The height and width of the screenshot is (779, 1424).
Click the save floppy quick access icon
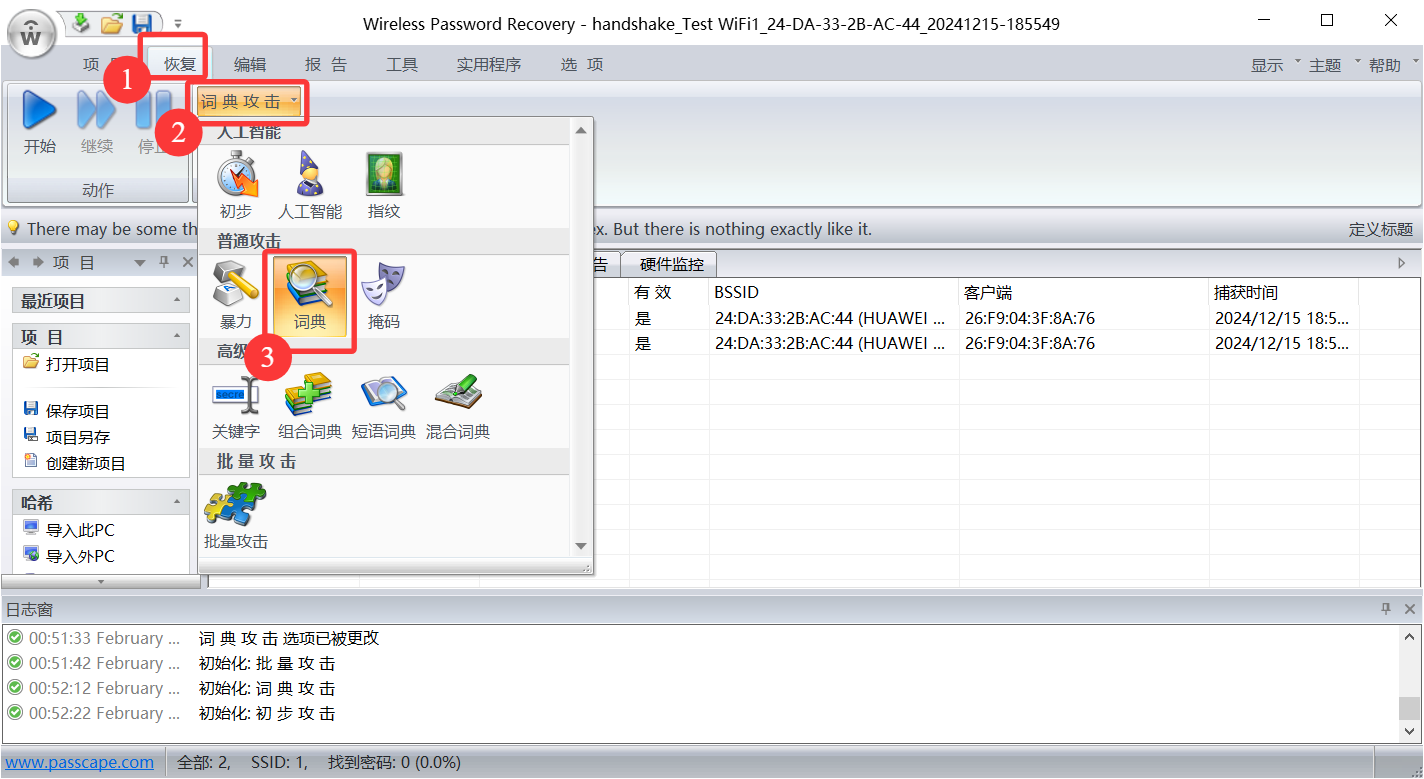click(x=142, y=22)
